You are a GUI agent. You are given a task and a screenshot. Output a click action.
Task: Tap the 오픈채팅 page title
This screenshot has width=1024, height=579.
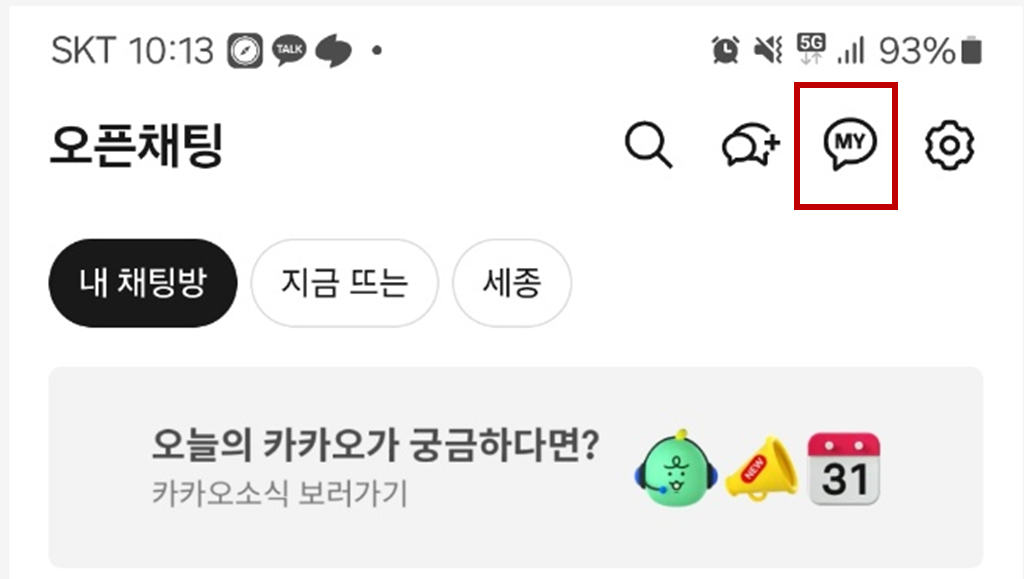[137, 145]
